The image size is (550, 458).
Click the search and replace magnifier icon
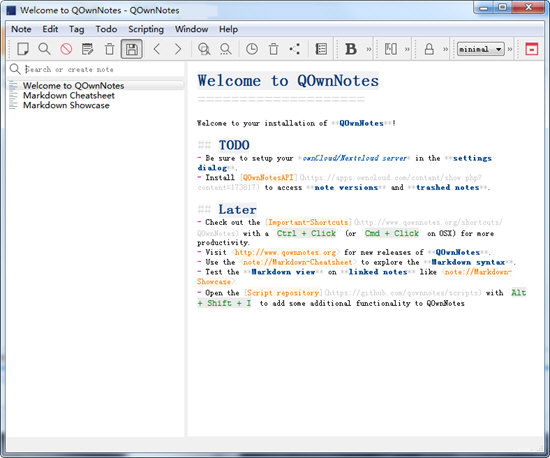[226, 49]
